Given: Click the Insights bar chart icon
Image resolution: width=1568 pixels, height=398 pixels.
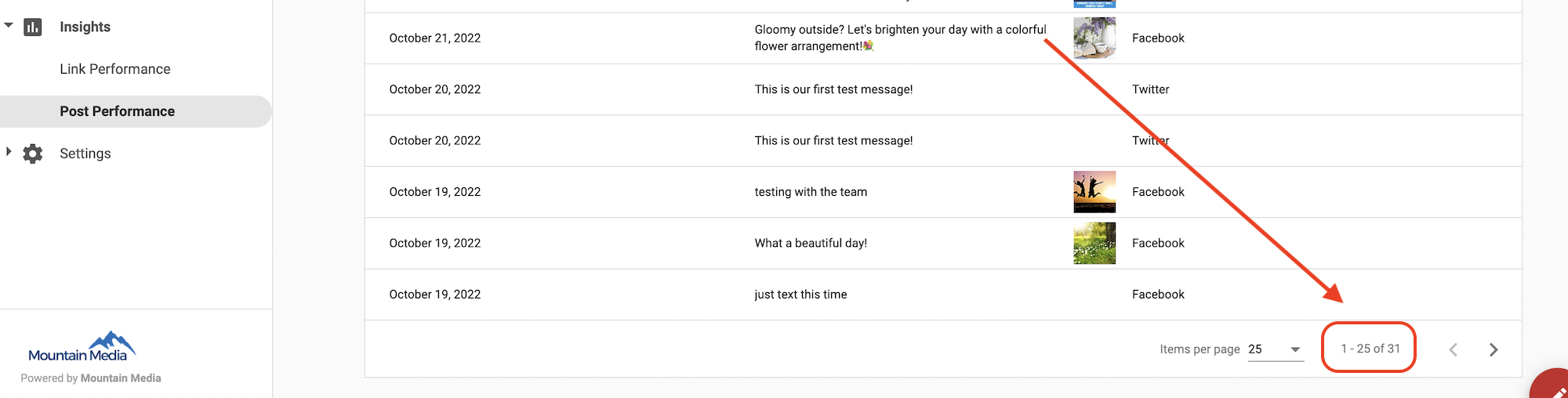Looking at the screenshot, I should [x=32, y=27].
